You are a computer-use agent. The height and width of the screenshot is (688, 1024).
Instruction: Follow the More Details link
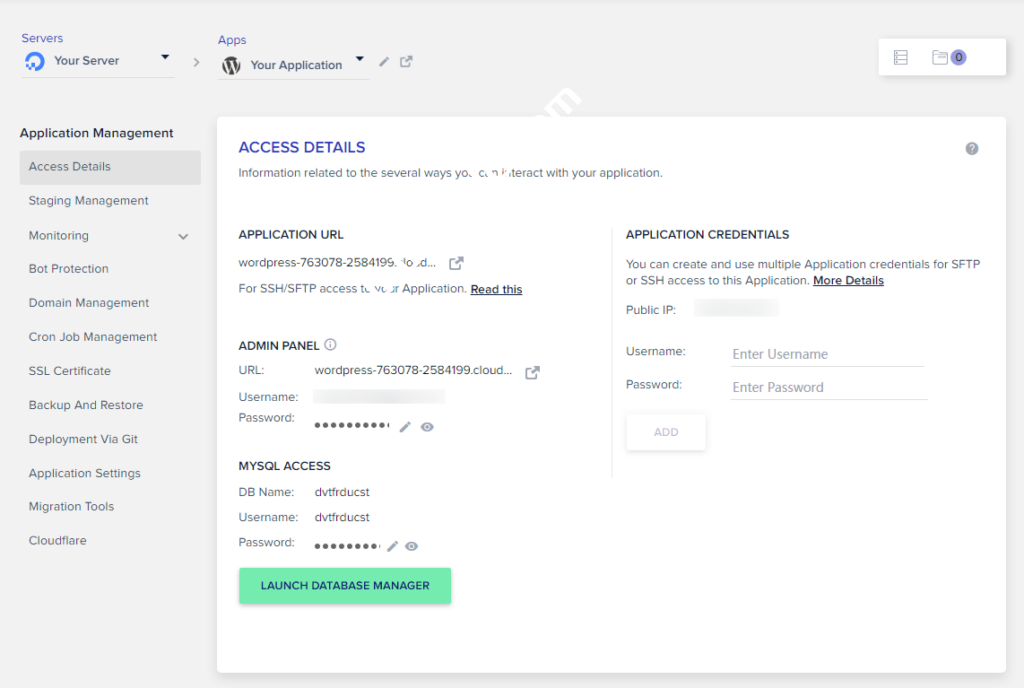click(848, 281)
